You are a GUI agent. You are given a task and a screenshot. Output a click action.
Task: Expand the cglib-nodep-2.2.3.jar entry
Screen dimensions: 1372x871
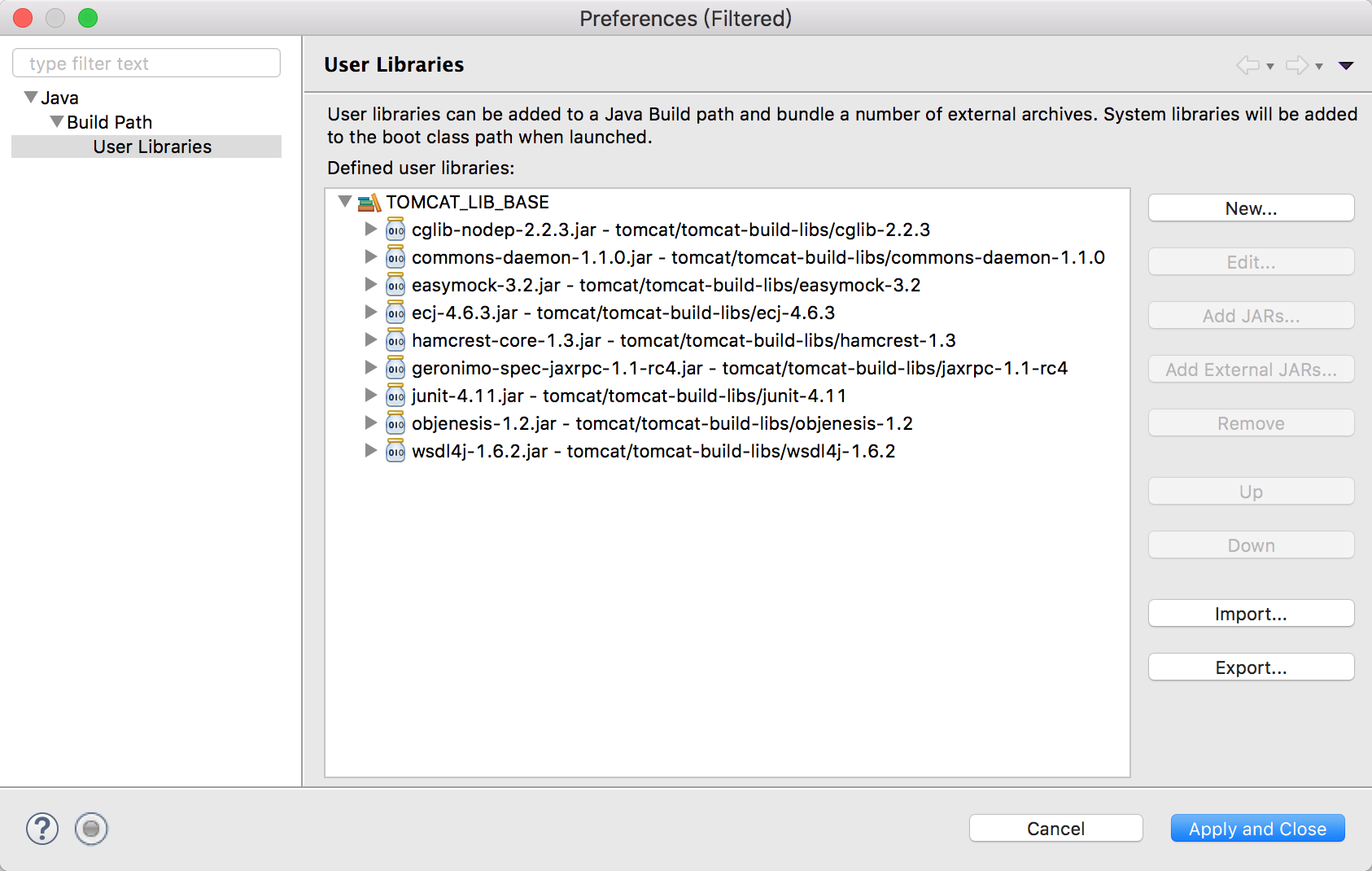coord(371,229)
